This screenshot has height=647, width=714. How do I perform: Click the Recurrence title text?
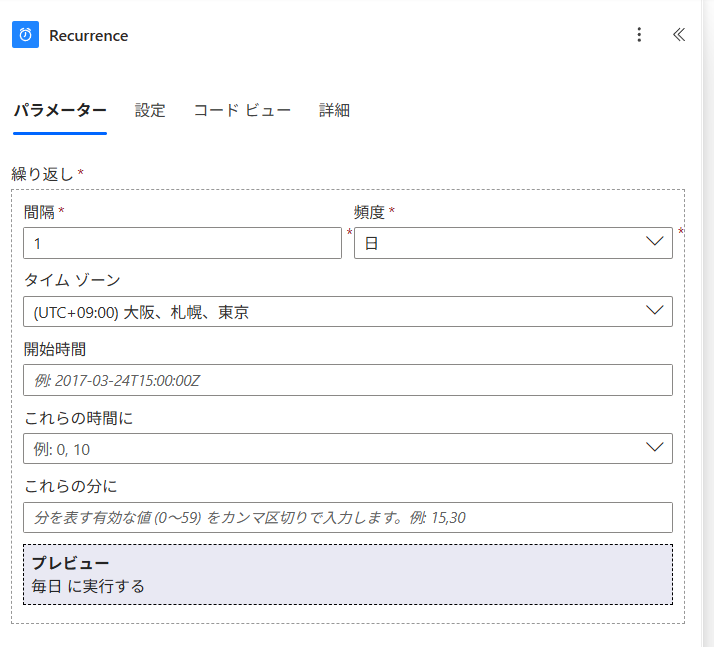(89, 36)
